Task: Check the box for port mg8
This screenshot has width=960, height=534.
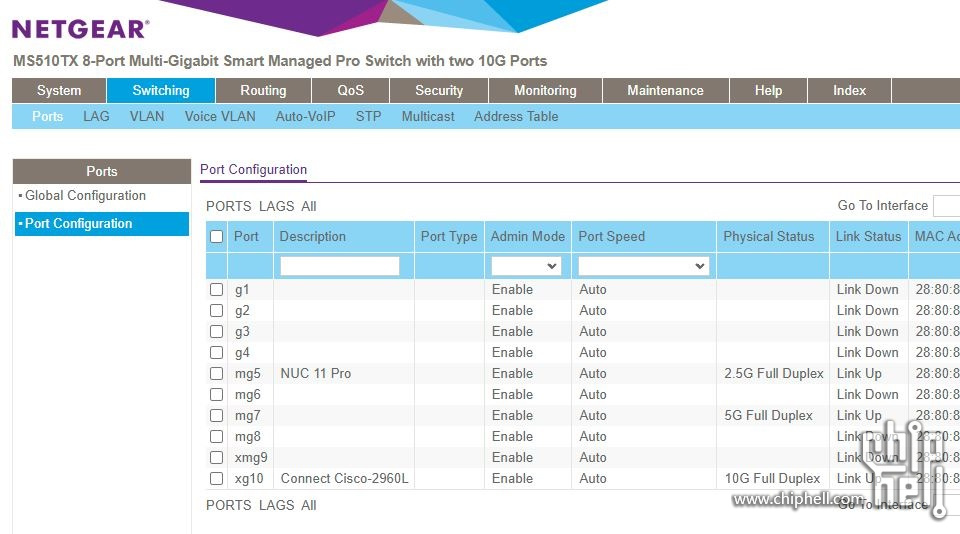Action: (217, 437)
